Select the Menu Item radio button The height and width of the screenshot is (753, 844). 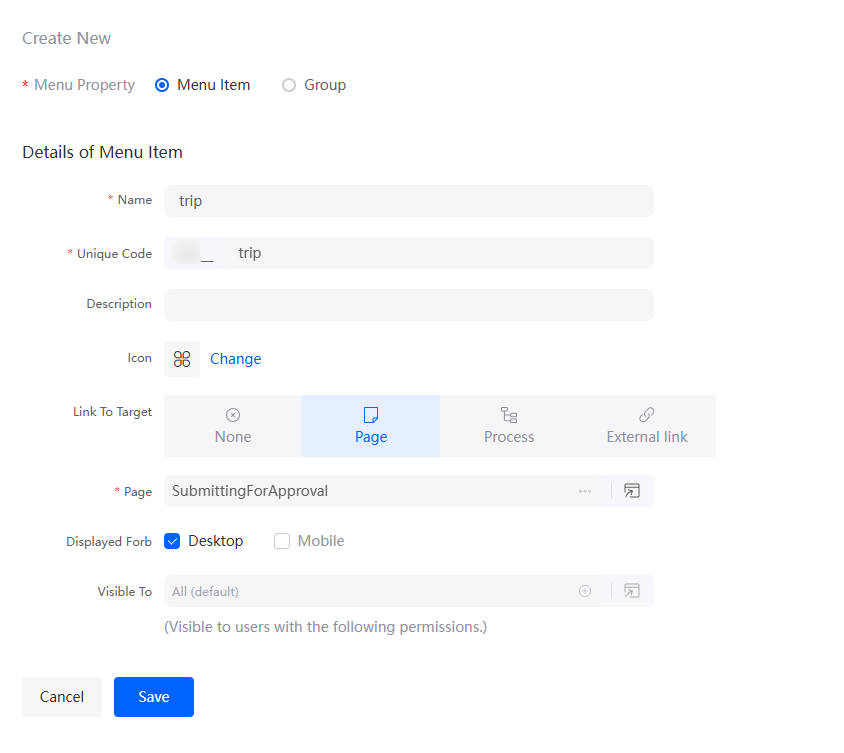[x=162, y=85]
